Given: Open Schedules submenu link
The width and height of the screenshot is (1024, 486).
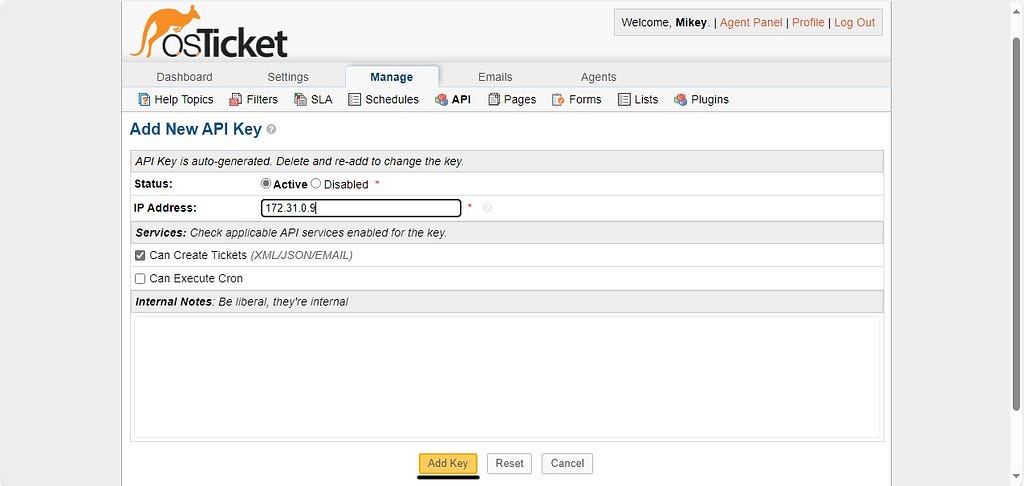Looking at the screenshot, I should coord(392,99).
